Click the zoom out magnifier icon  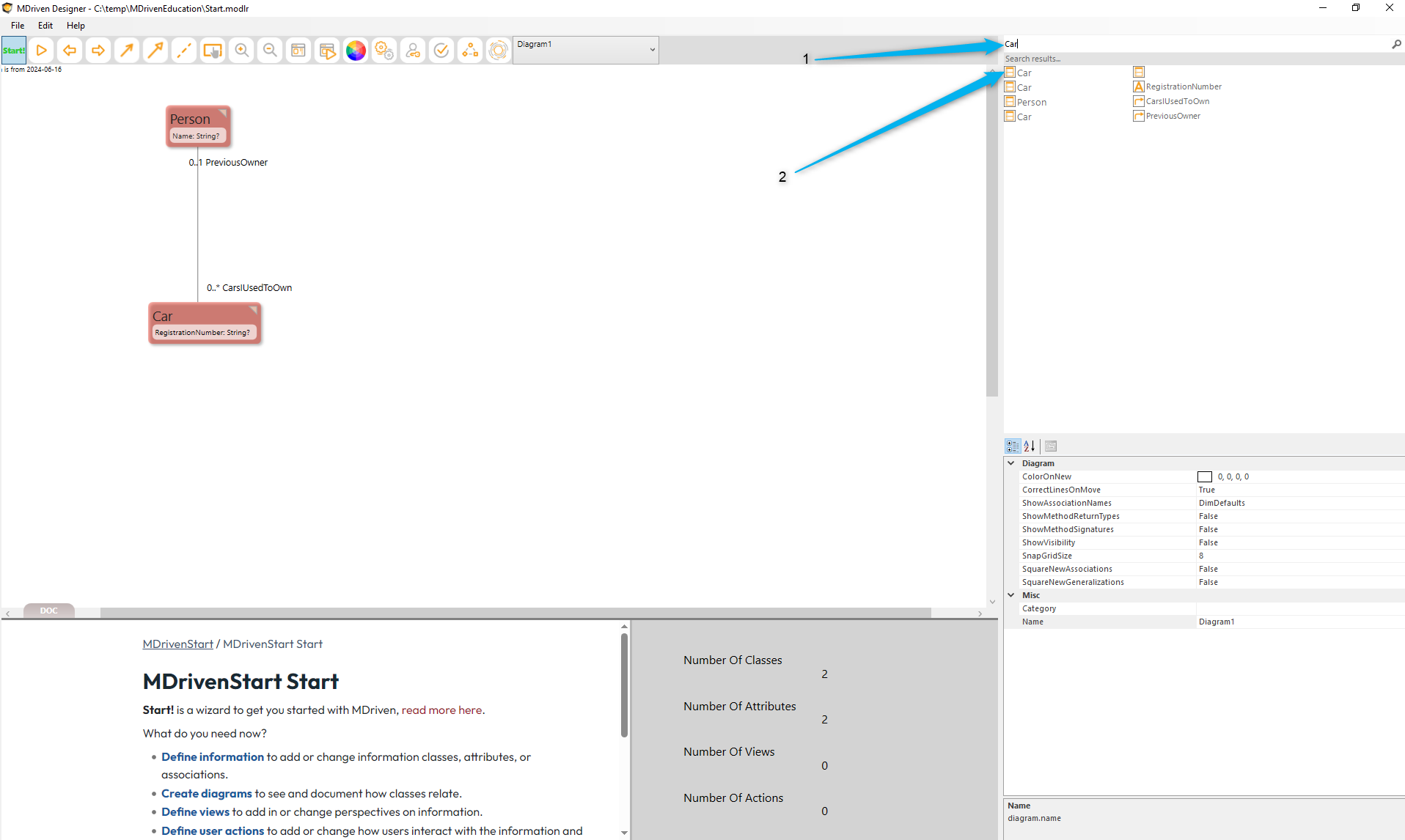click(270, 51)
